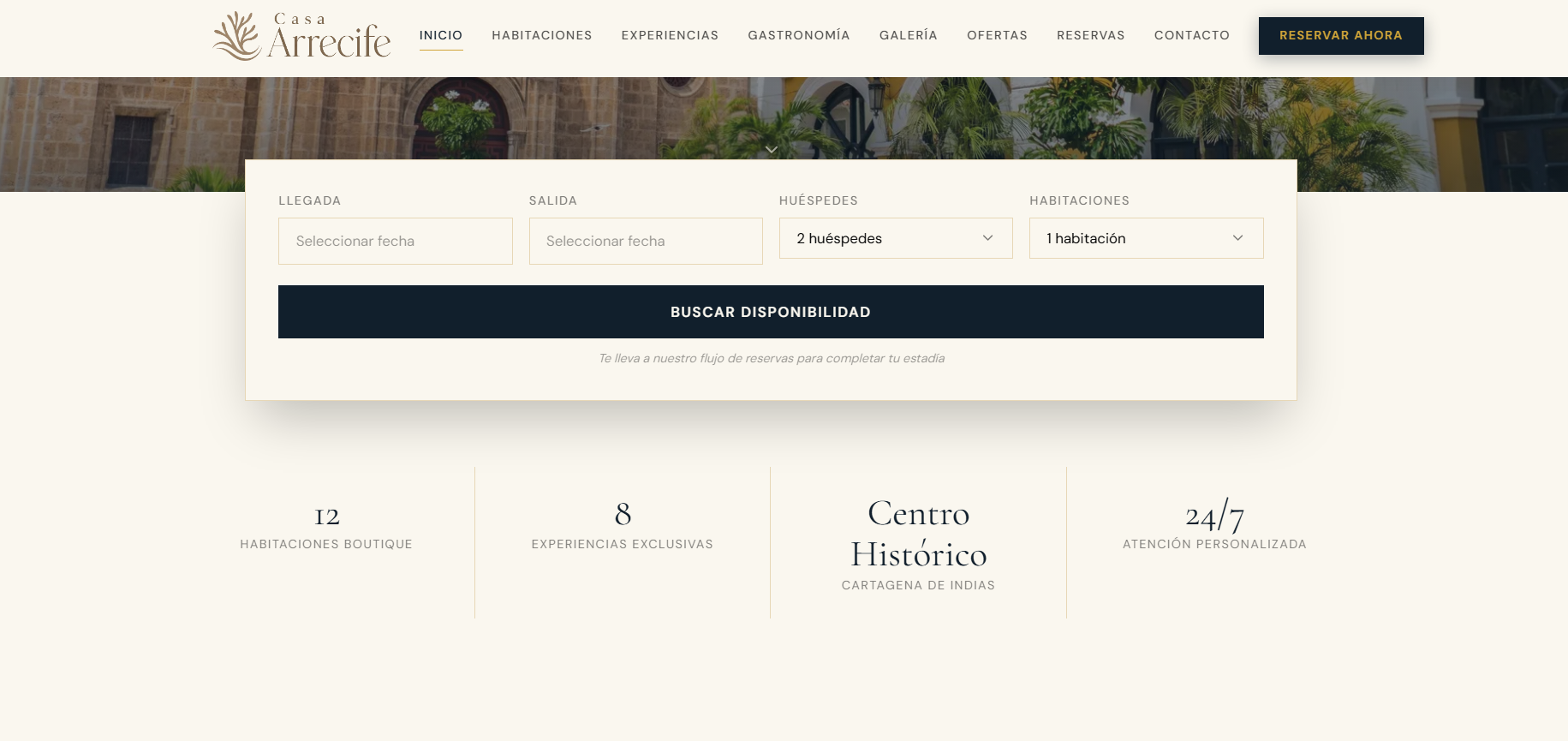Open the Huéspedes dropdown arrow
Viewport: 1568px width, 741px height.
click(x=987, y=238)
